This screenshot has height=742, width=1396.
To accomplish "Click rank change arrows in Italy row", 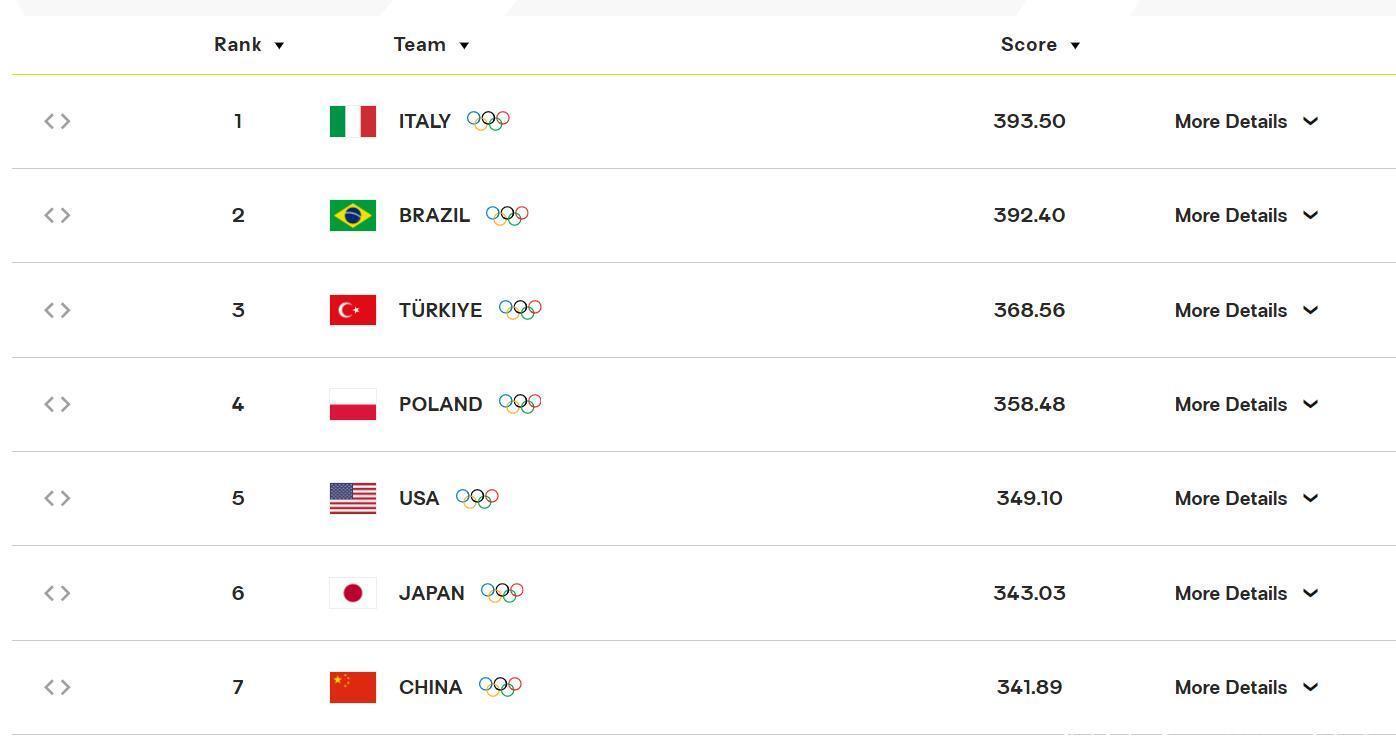I will tap(57, 121).
